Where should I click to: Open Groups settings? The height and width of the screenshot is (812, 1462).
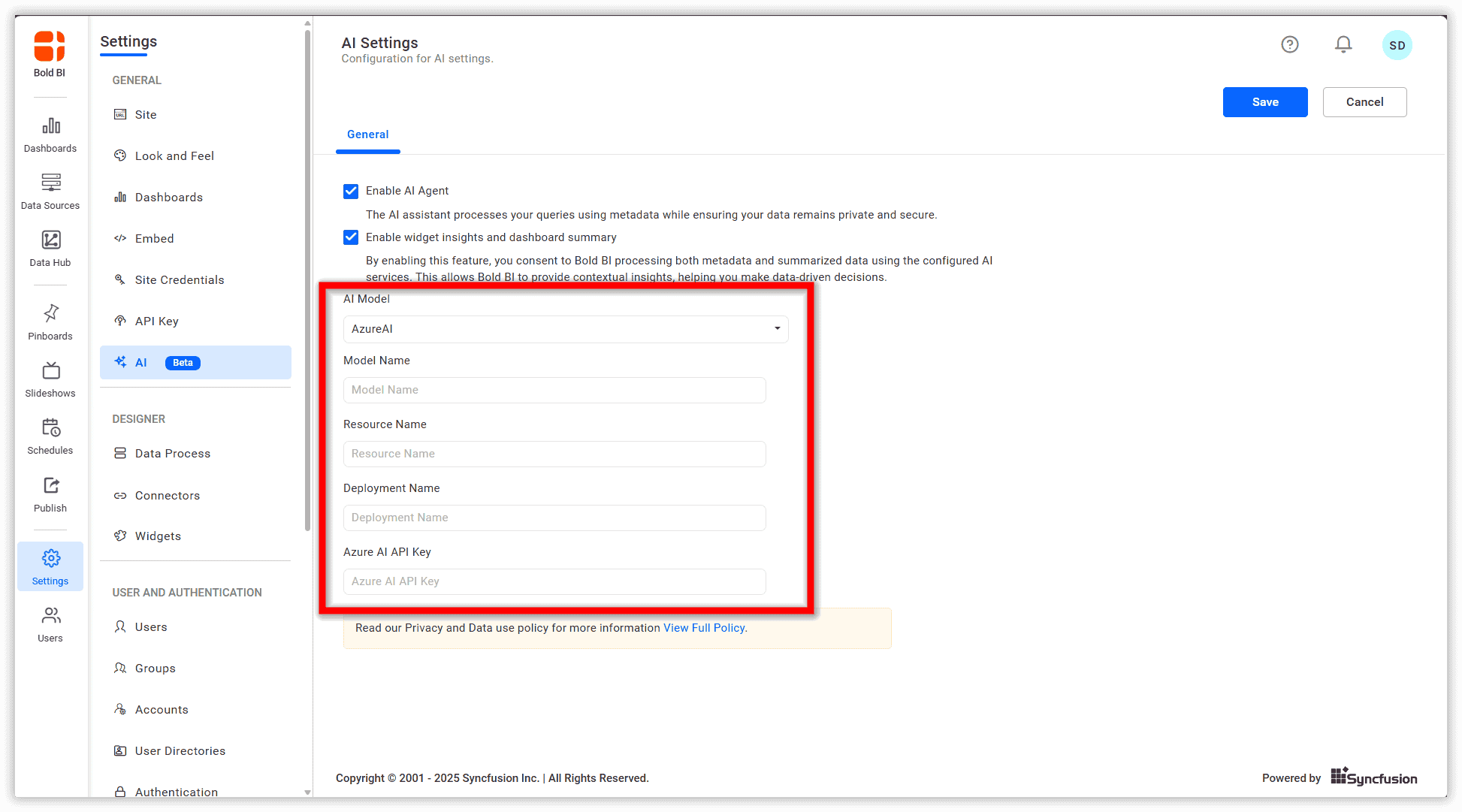(x=195, y=669)
